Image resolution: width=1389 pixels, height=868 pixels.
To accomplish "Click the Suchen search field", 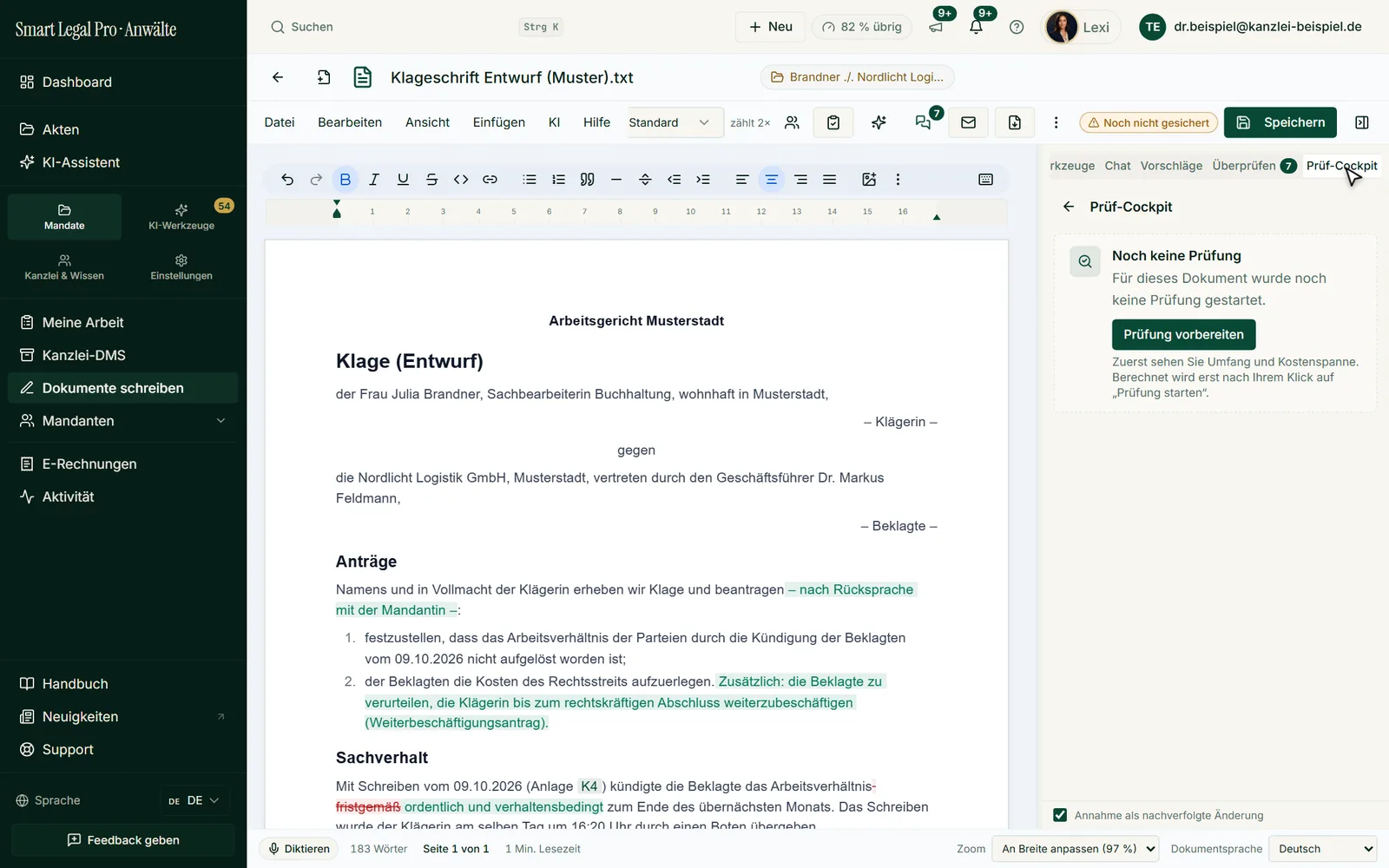I will click(x=416, y=27).
